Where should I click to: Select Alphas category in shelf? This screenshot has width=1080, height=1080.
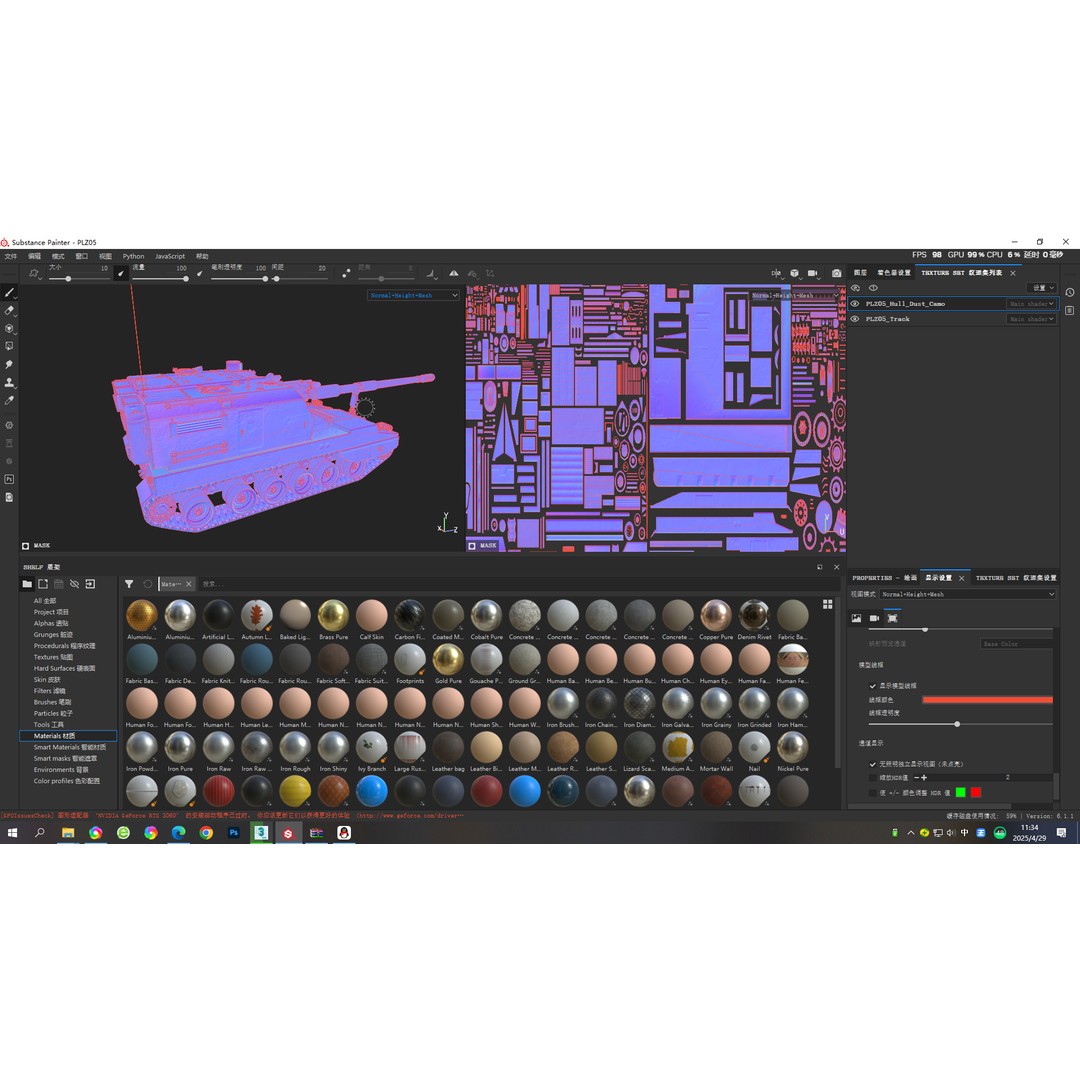pyautogui.click(x=51, y=623)
